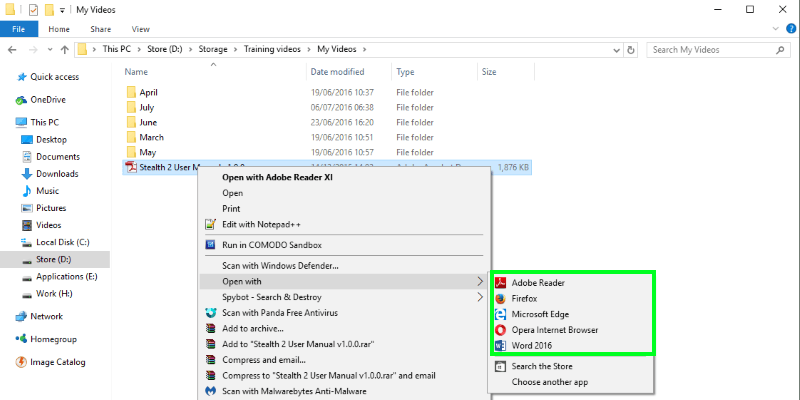Switch to the View ribbon tab
This screenshot has height=400, width=800.
(141, 29)
